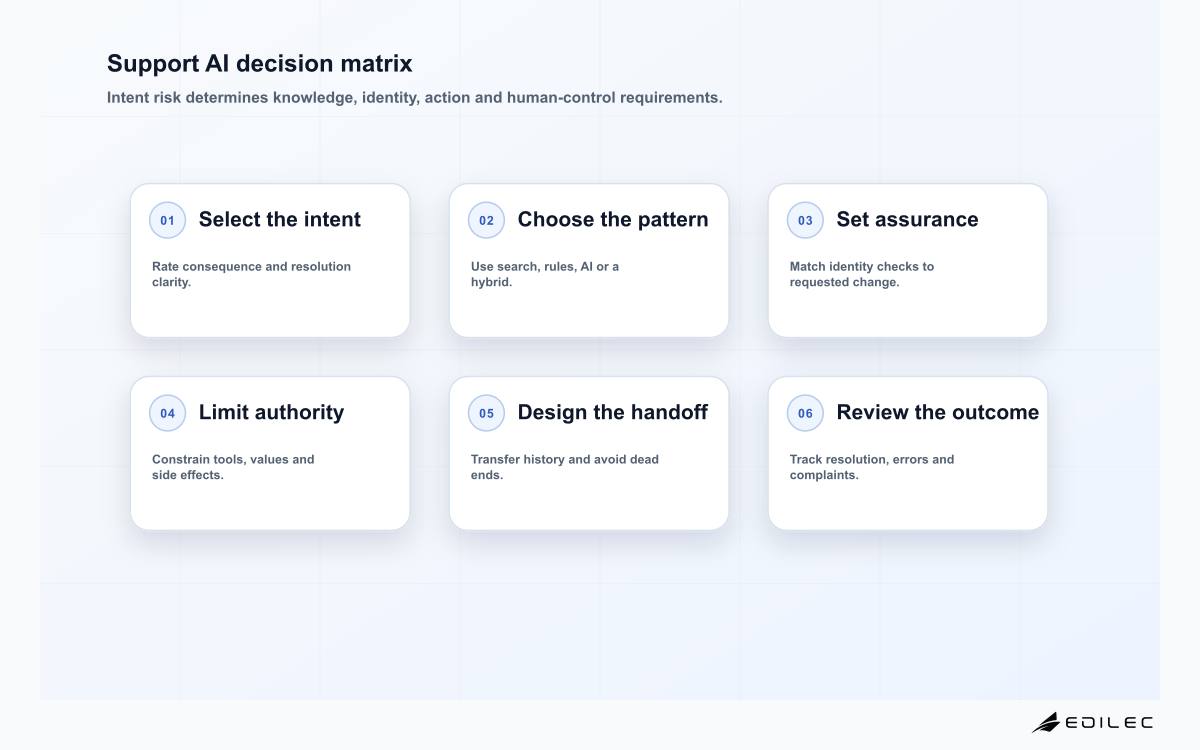1200x750 pixels.
Task: Click the 03 step number badge
Action: click(805, 220)
